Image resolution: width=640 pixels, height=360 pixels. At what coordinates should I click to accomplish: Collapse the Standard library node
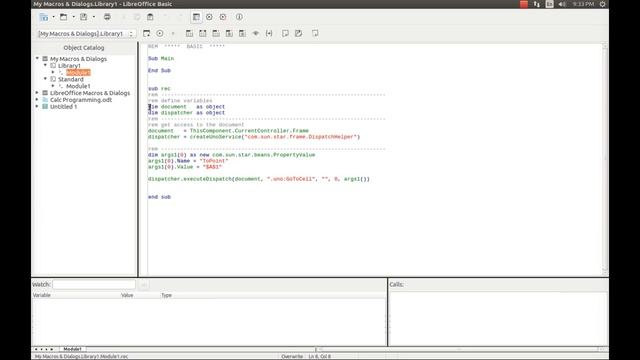(45, 79)
